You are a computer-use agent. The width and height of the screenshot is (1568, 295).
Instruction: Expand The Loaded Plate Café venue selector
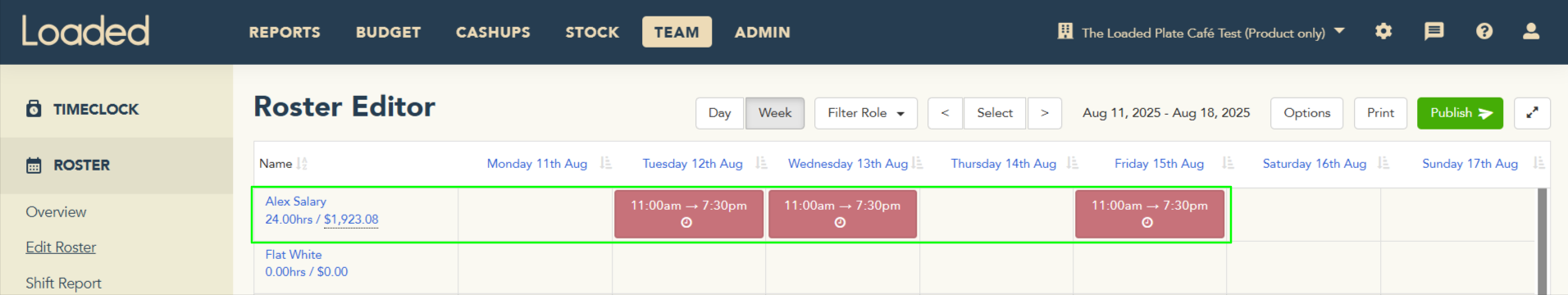point(1201,32)
